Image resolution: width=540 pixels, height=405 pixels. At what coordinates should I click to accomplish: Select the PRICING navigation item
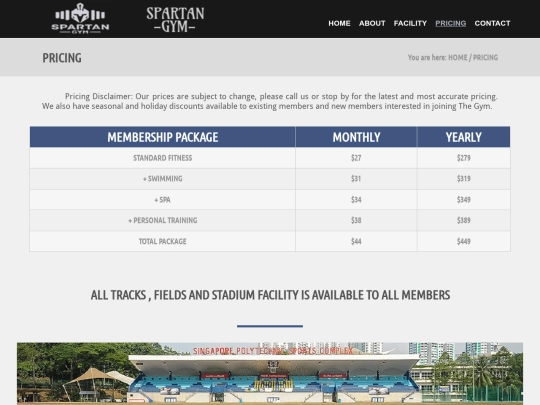coord(450,23)
